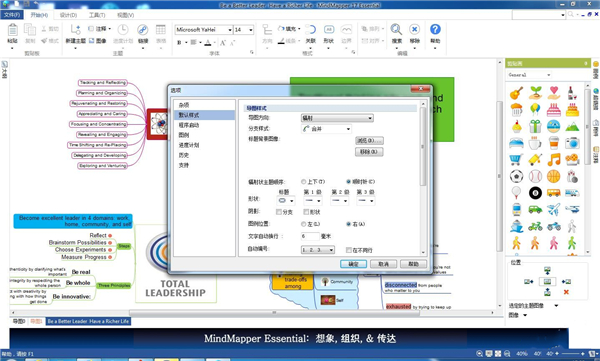The width and height of the screenshot is (600, 361).
Task: Open the General clipart category dropdown
Action: coord(529,75)
